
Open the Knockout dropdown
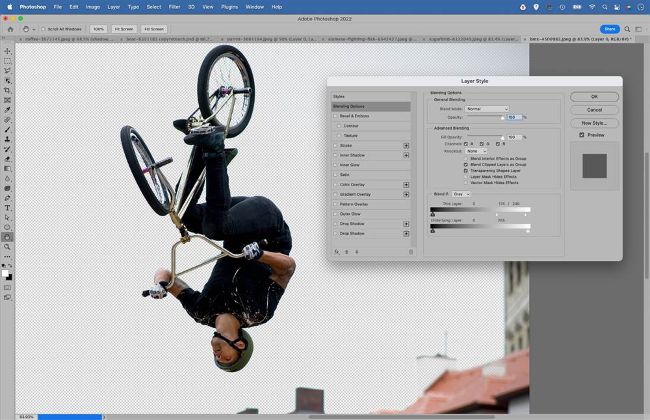click(478, 151)
